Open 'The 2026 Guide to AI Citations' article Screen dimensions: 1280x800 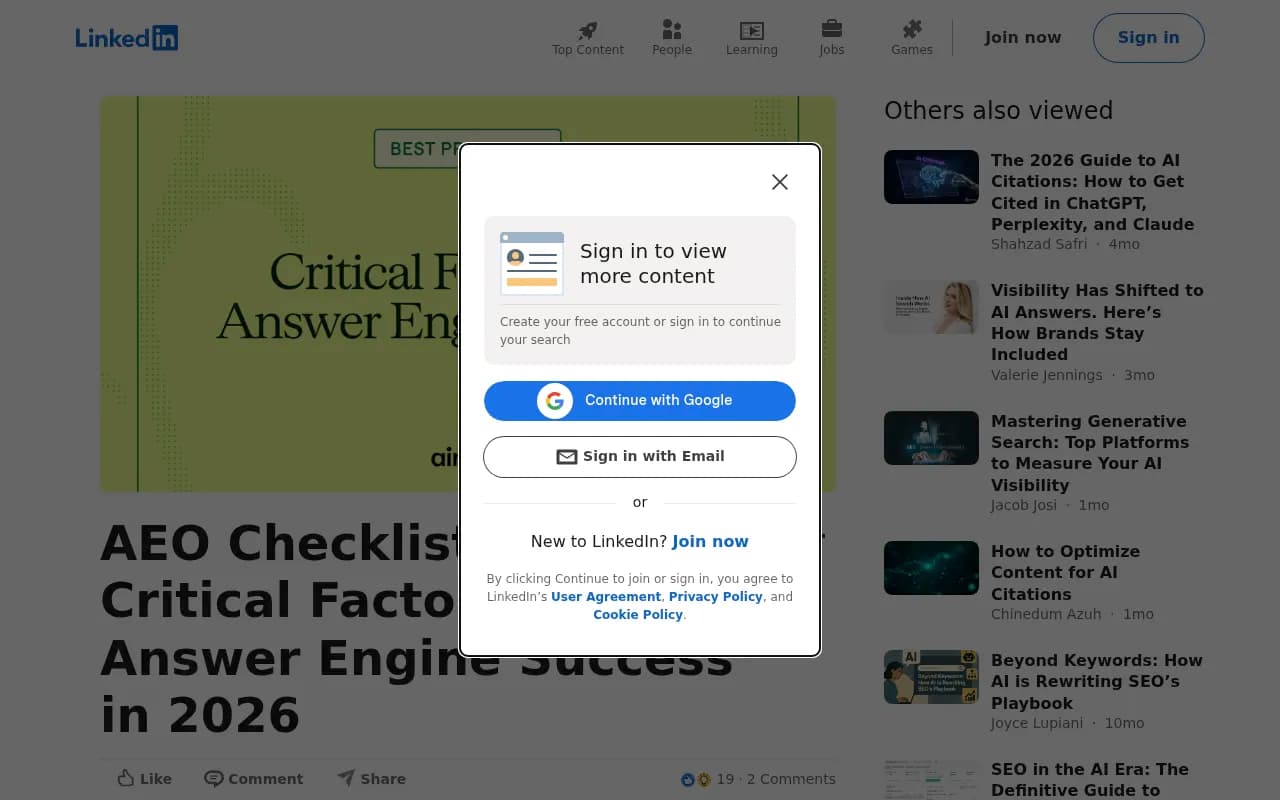1092,192
